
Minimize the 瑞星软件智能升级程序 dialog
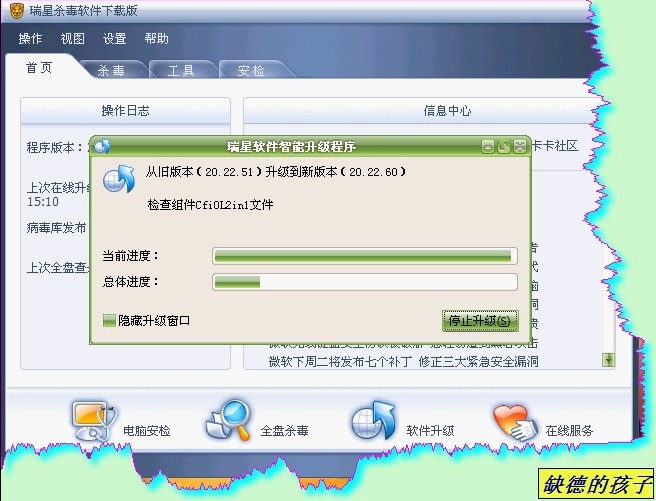(x=487, y=147)
